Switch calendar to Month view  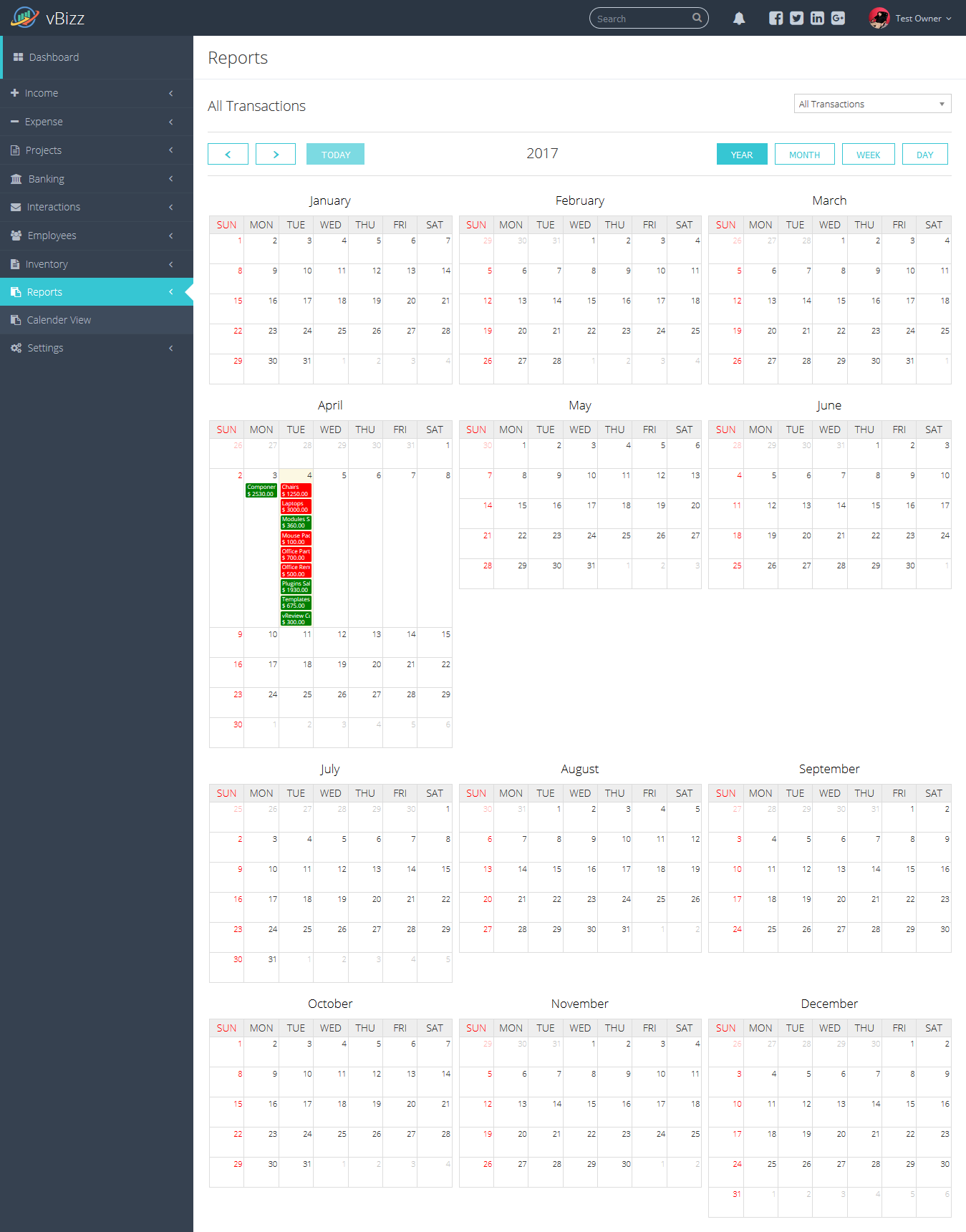804,155
